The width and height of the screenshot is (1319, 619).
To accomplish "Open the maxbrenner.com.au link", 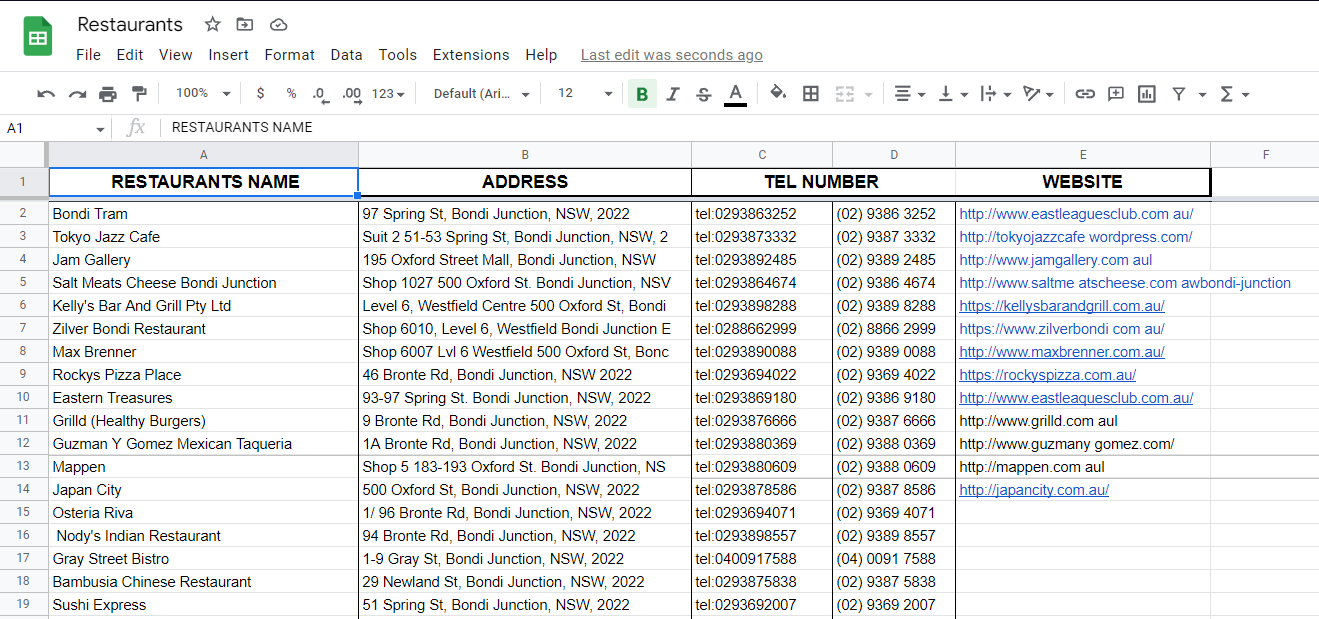I will coord(1062,352).
